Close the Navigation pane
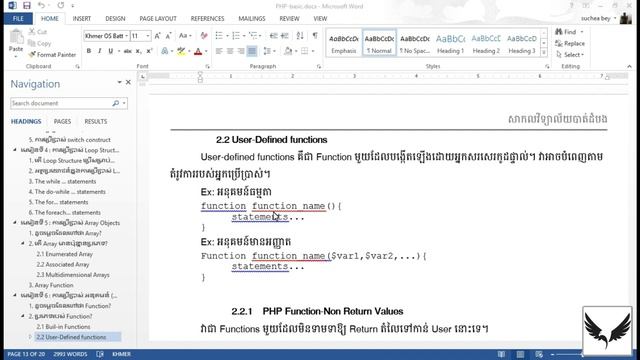Image resolution: width=640 pixels, height=360 pixels. pyautogui.click(x=128, y=82)
